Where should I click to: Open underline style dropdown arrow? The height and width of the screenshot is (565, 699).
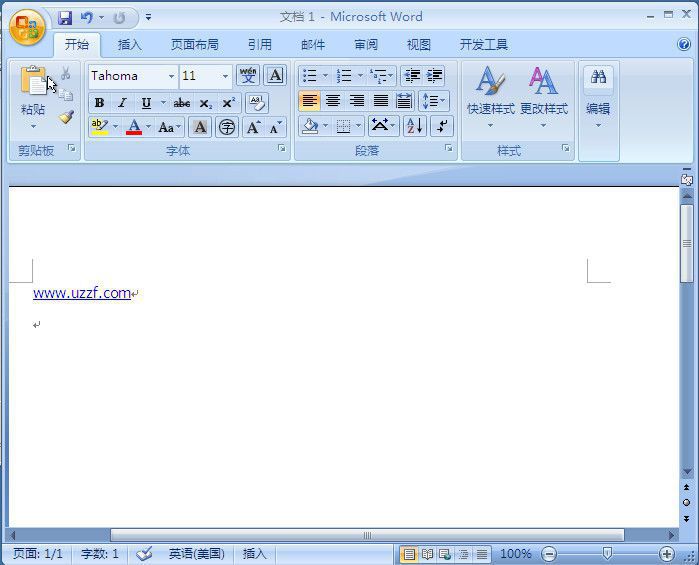click(x=163, y=103)
